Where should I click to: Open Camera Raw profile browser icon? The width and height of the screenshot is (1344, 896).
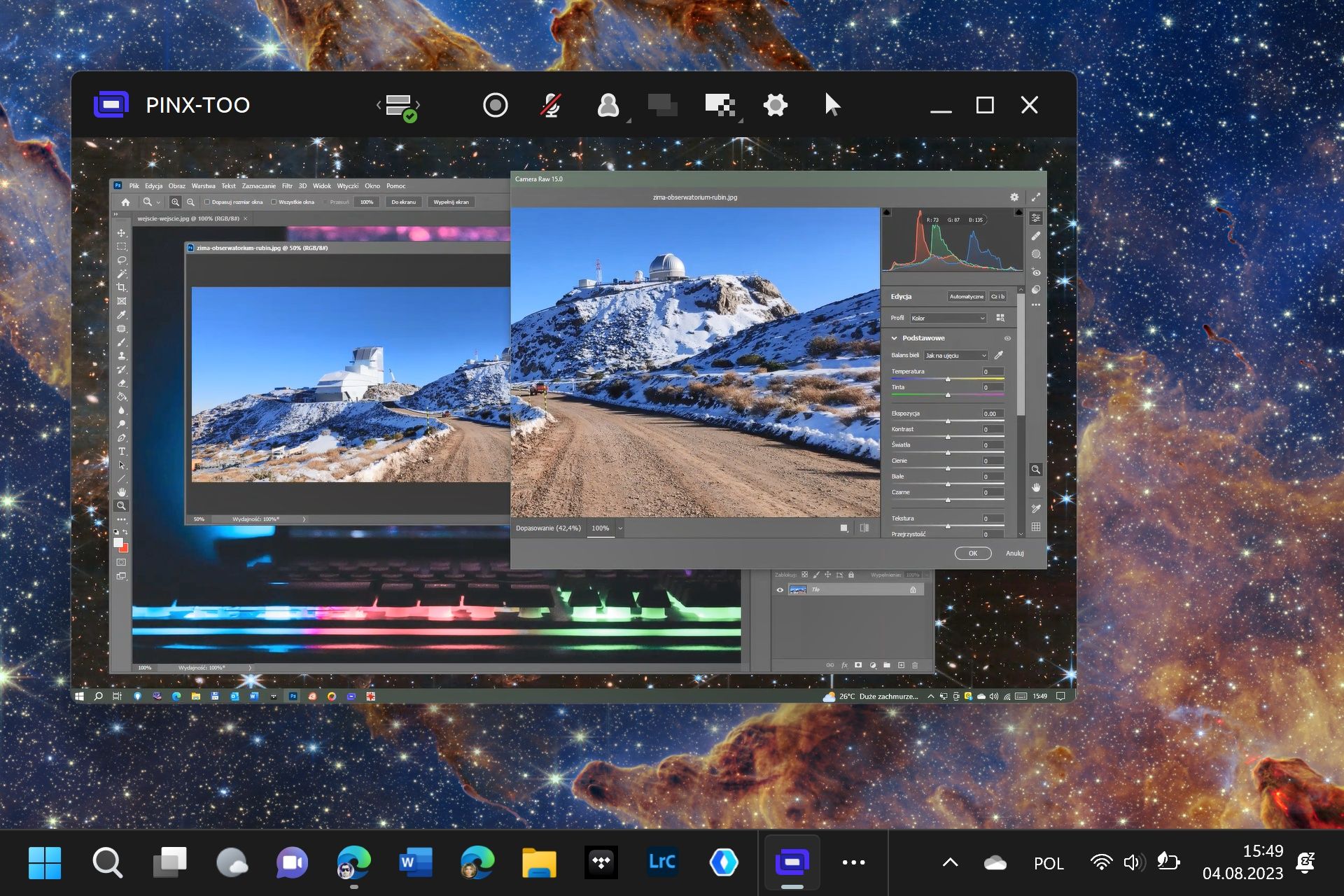1000,318
